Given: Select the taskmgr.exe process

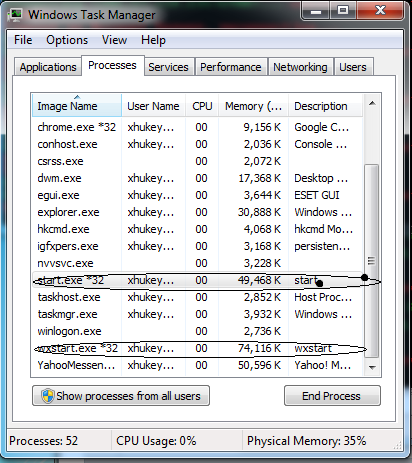Looking at the screenshot, I should pyautogui.click(x=197, y=314).
